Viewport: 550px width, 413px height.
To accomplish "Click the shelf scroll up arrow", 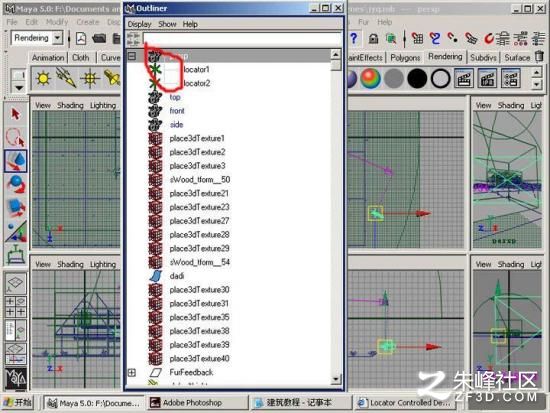I will tap(536, 73).
